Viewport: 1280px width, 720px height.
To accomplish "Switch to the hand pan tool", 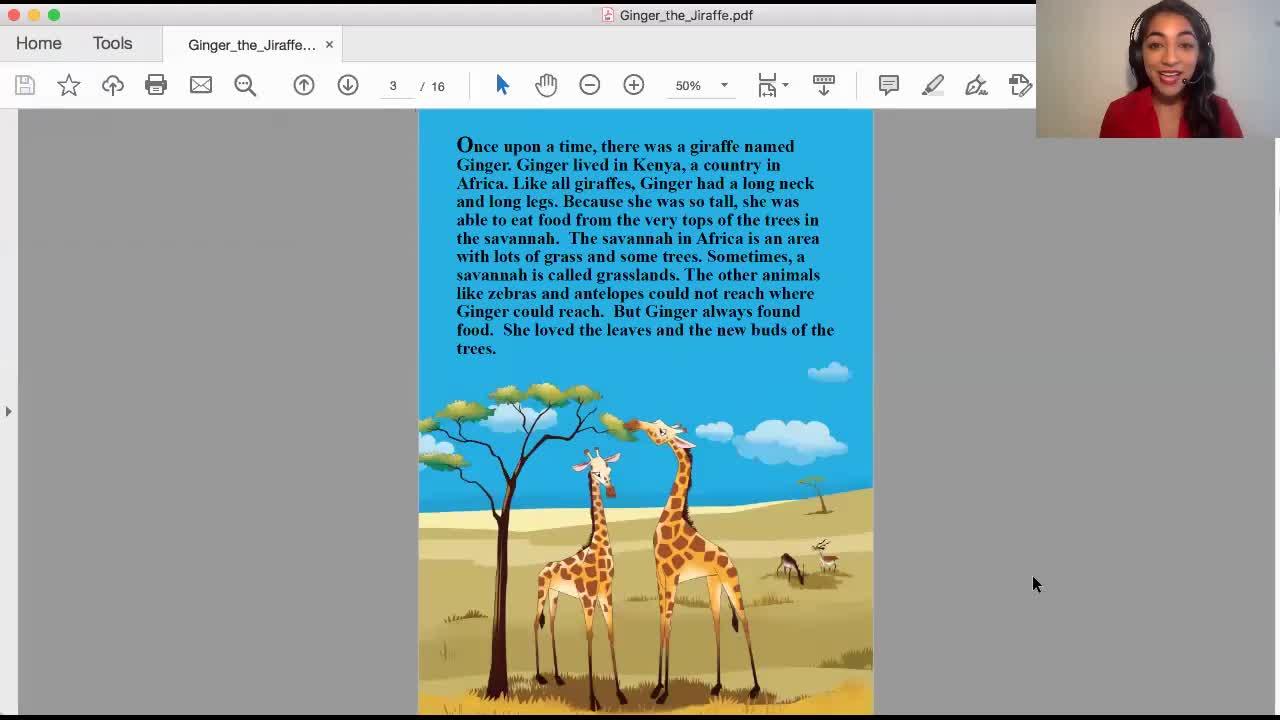I will [546, 86].
